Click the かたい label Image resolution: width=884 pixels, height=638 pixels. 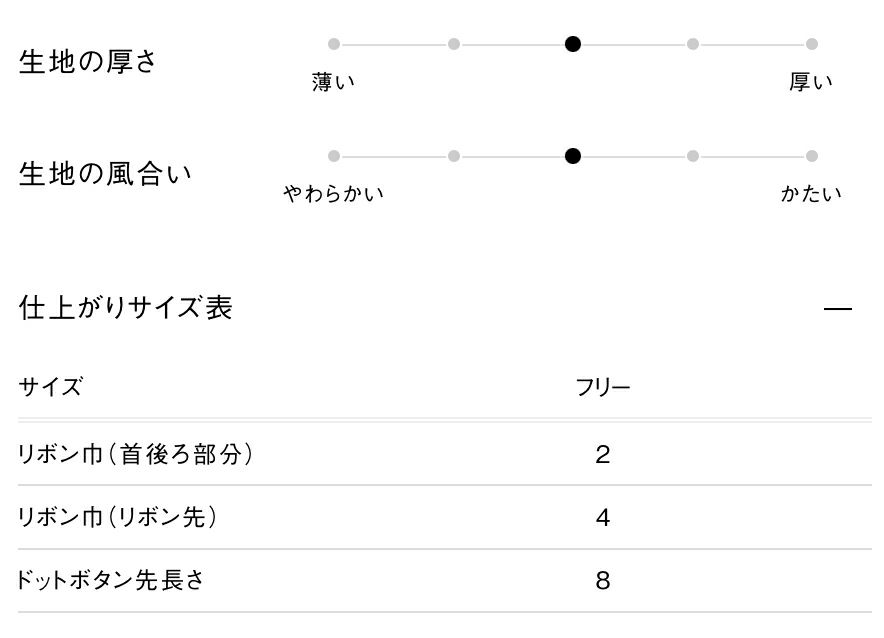click(811, 194)
